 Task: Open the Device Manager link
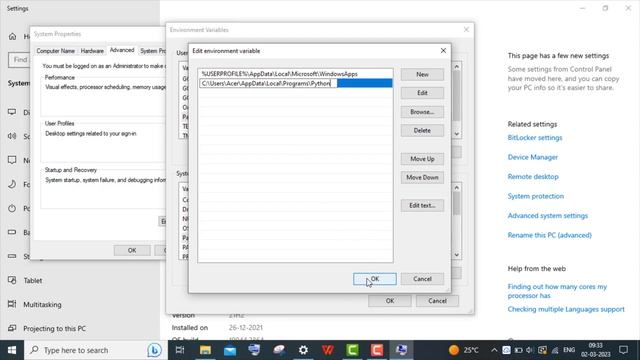533,157
